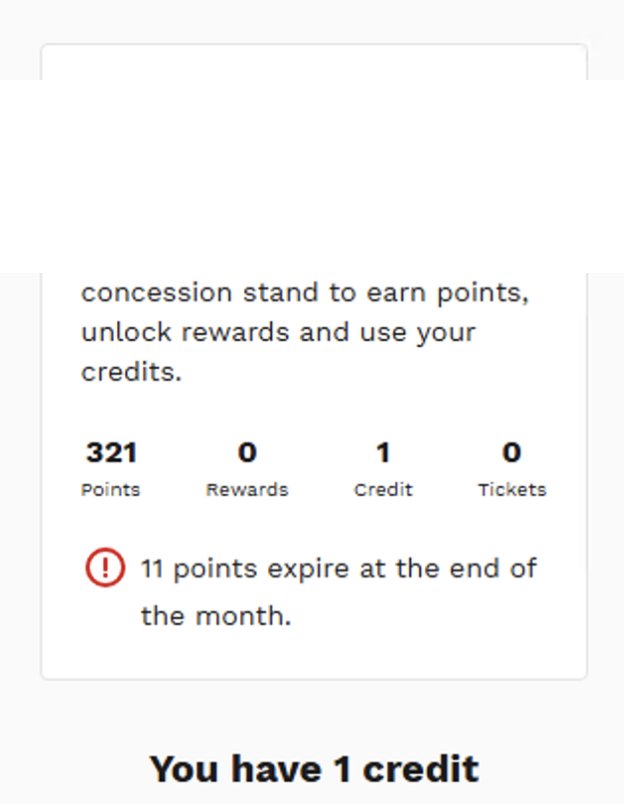Click the word 'credits.' ending the paragraph
This screenshot has width=624, height=804.
[x=131, y=372]
